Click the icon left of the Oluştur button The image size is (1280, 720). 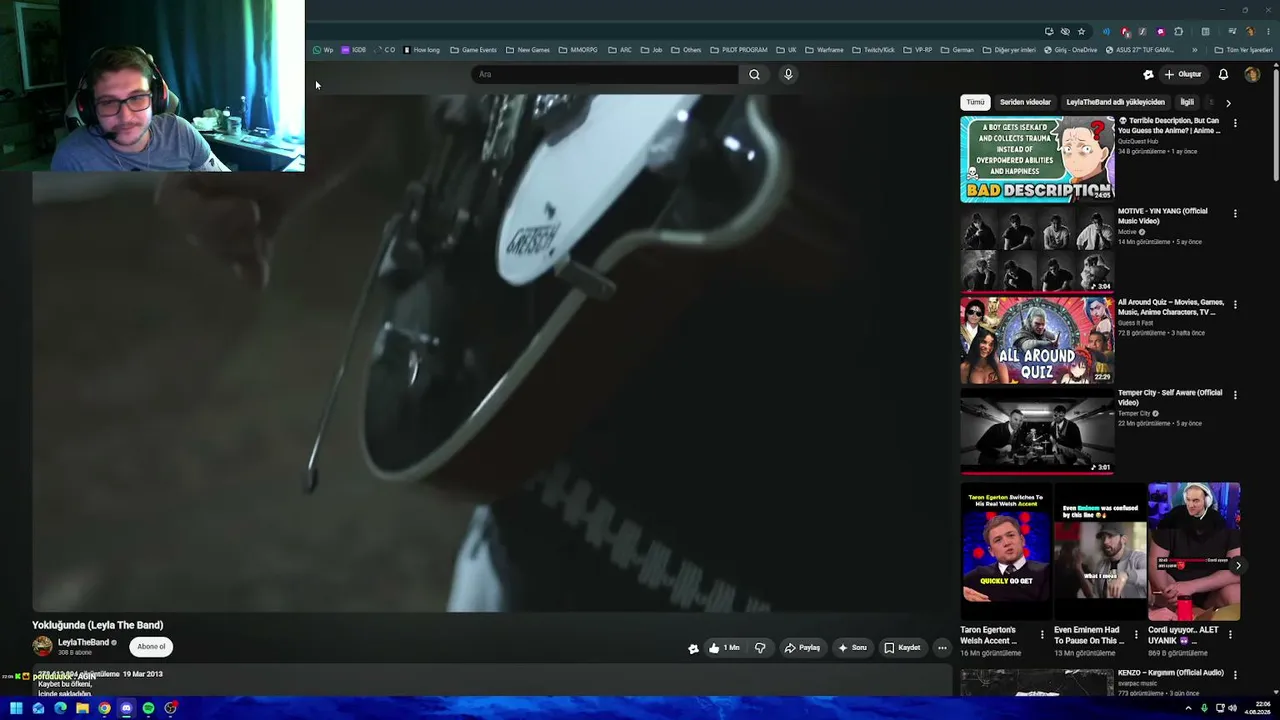(1148, 74)
